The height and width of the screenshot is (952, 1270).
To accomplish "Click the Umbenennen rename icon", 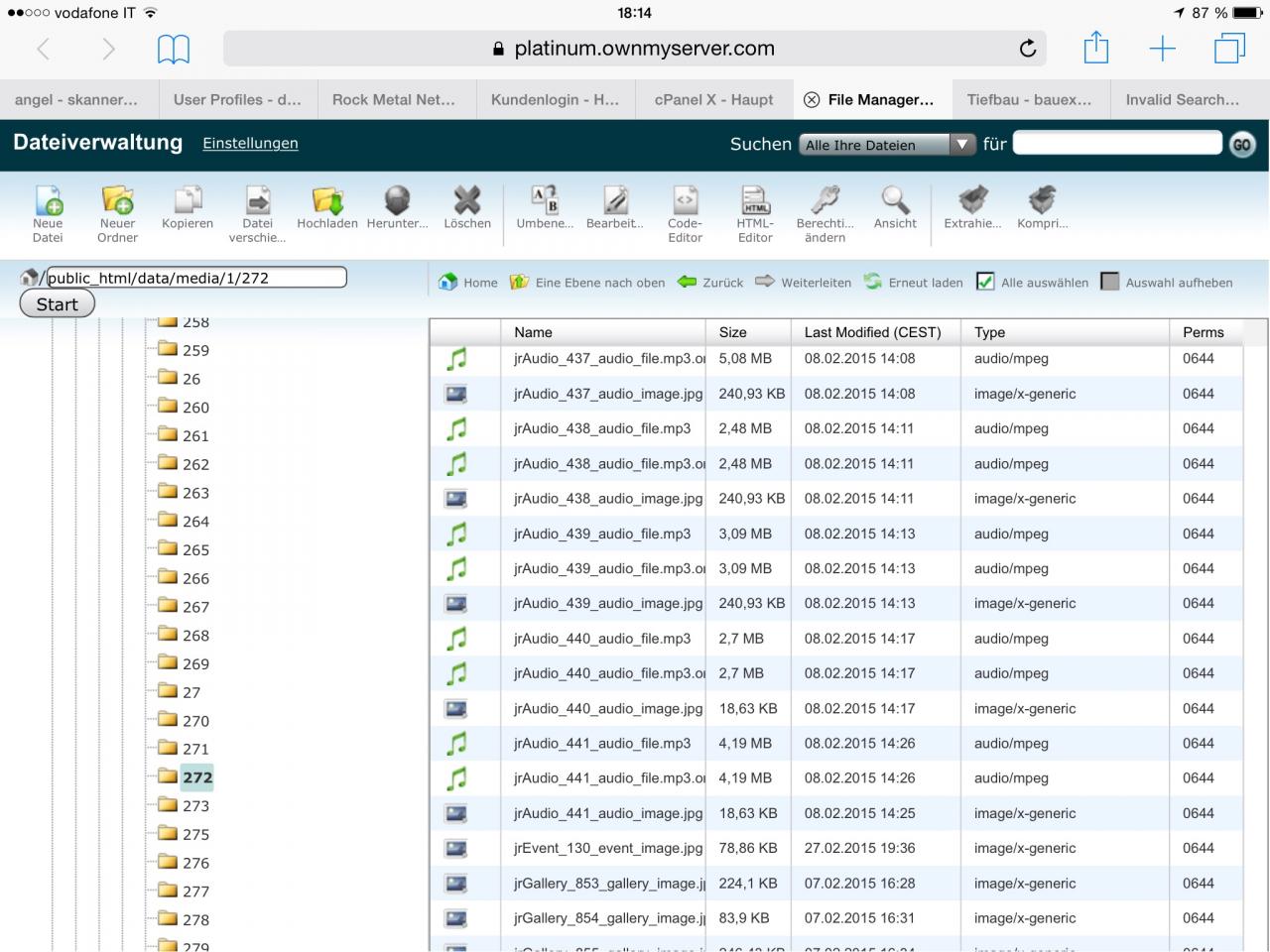I will (x=545, y=201).
